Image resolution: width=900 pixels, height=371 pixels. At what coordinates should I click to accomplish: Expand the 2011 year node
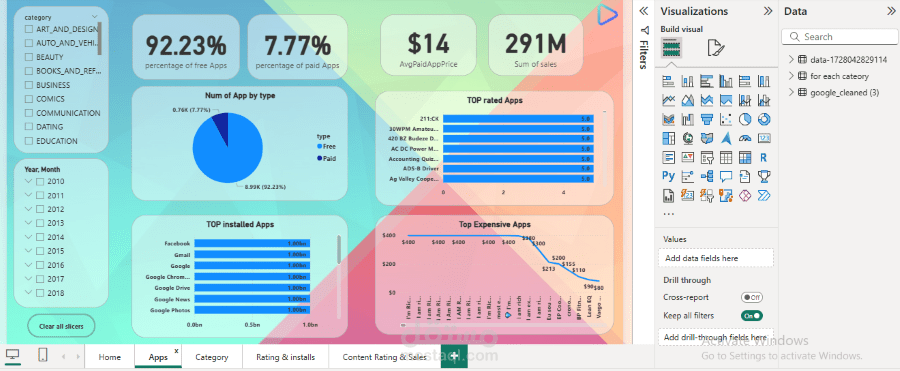click(28, 195)
